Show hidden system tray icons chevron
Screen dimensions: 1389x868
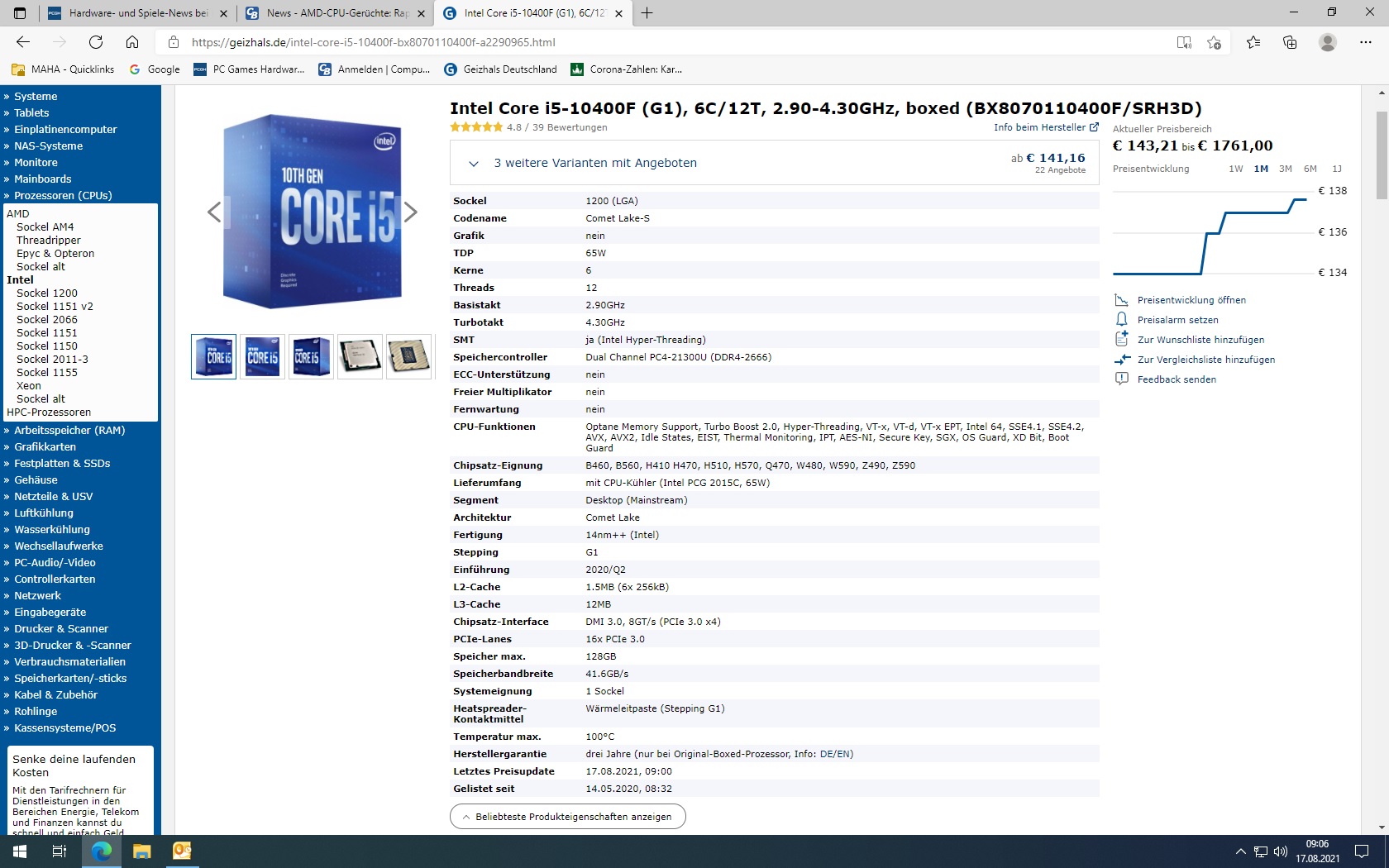[x=1240, y=851]
